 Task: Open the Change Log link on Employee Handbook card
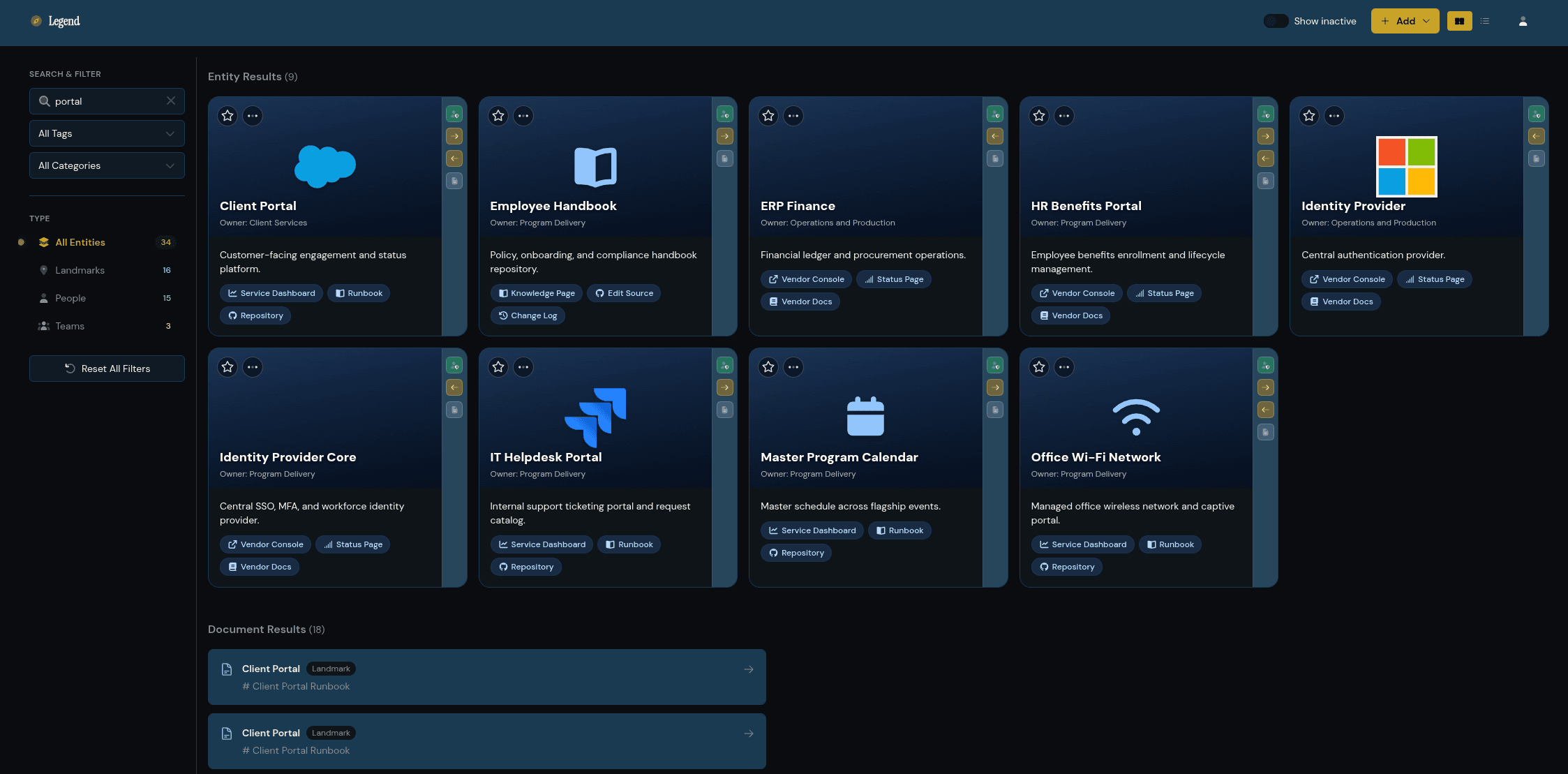(528, 315)
